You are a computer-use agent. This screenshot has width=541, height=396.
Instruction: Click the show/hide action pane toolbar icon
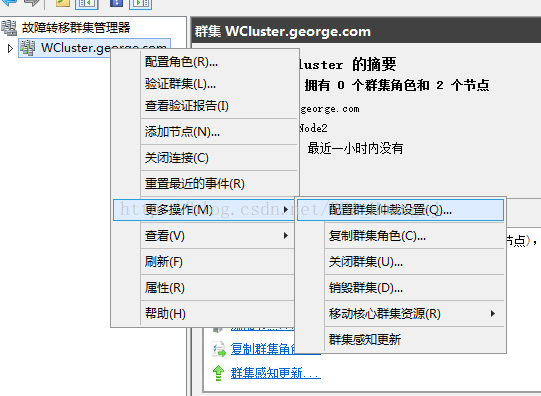pos(140,4)
